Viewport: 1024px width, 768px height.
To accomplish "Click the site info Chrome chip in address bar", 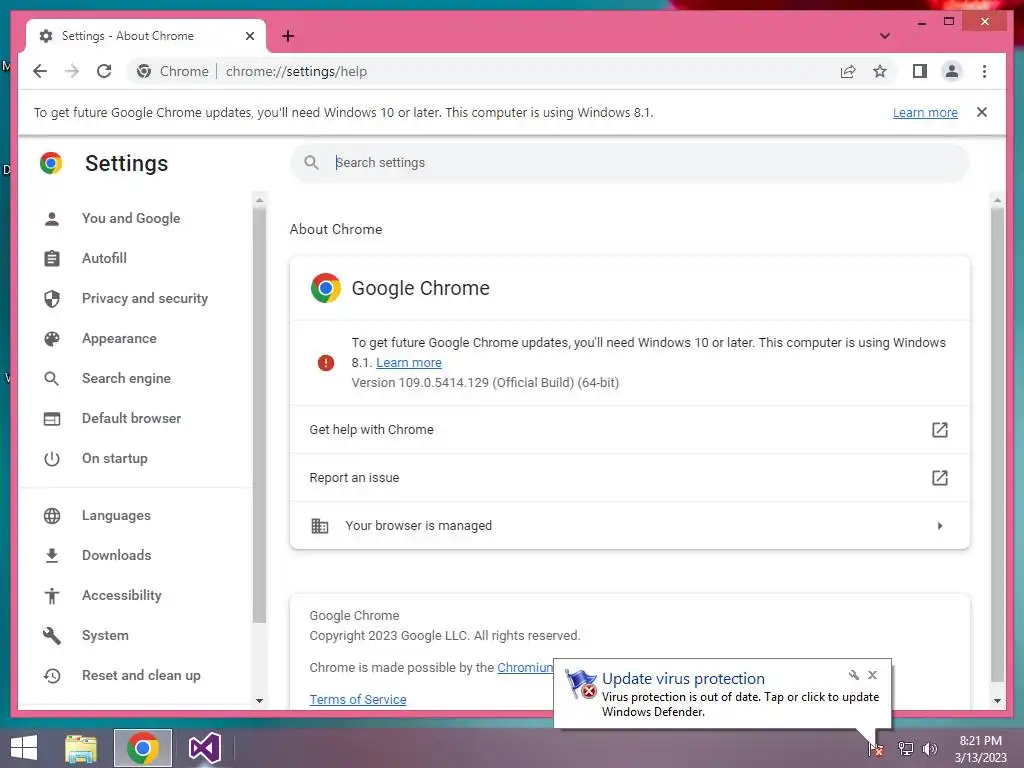I will (174, 71).
